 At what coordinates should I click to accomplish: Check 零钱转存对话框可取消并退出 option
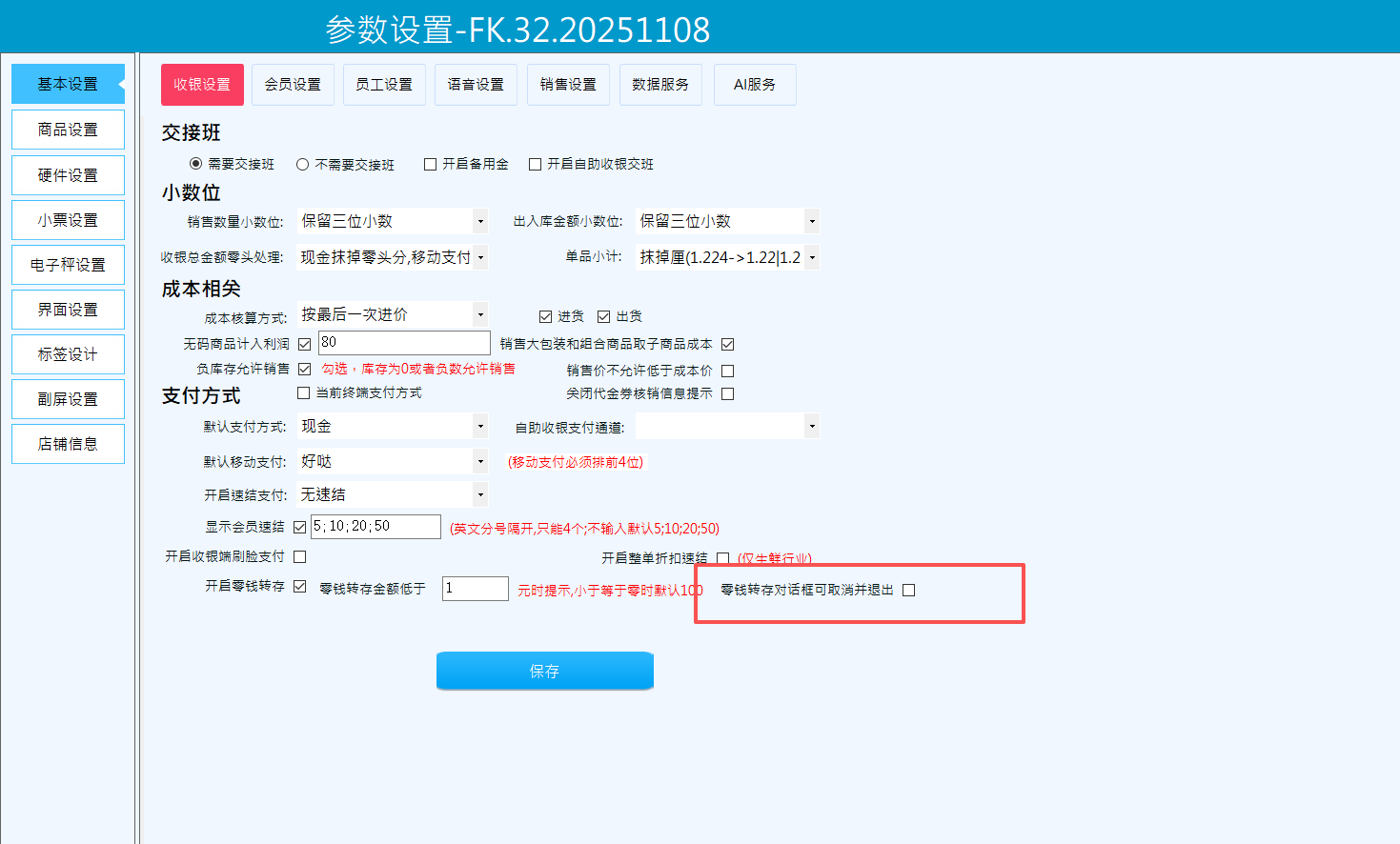[x=909, y=591]
